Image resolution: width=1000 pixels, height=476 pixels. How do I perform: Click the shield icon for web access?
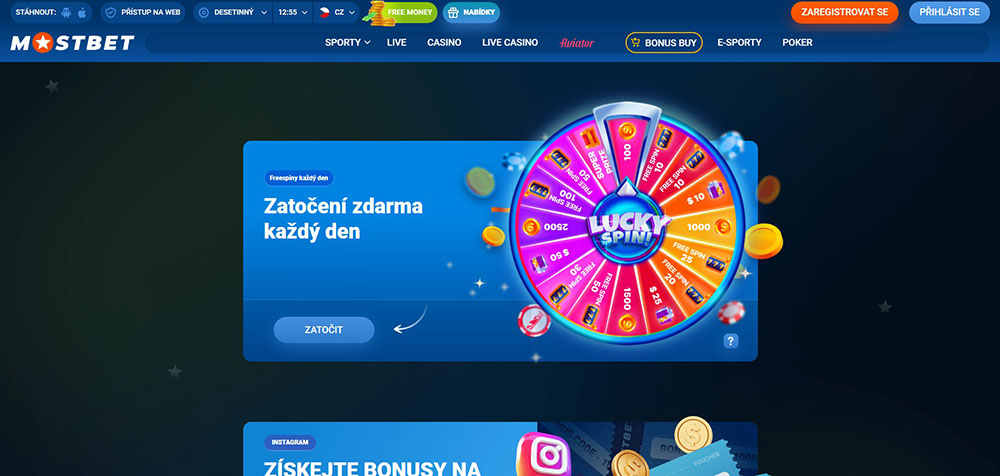(x=111, y=12)
